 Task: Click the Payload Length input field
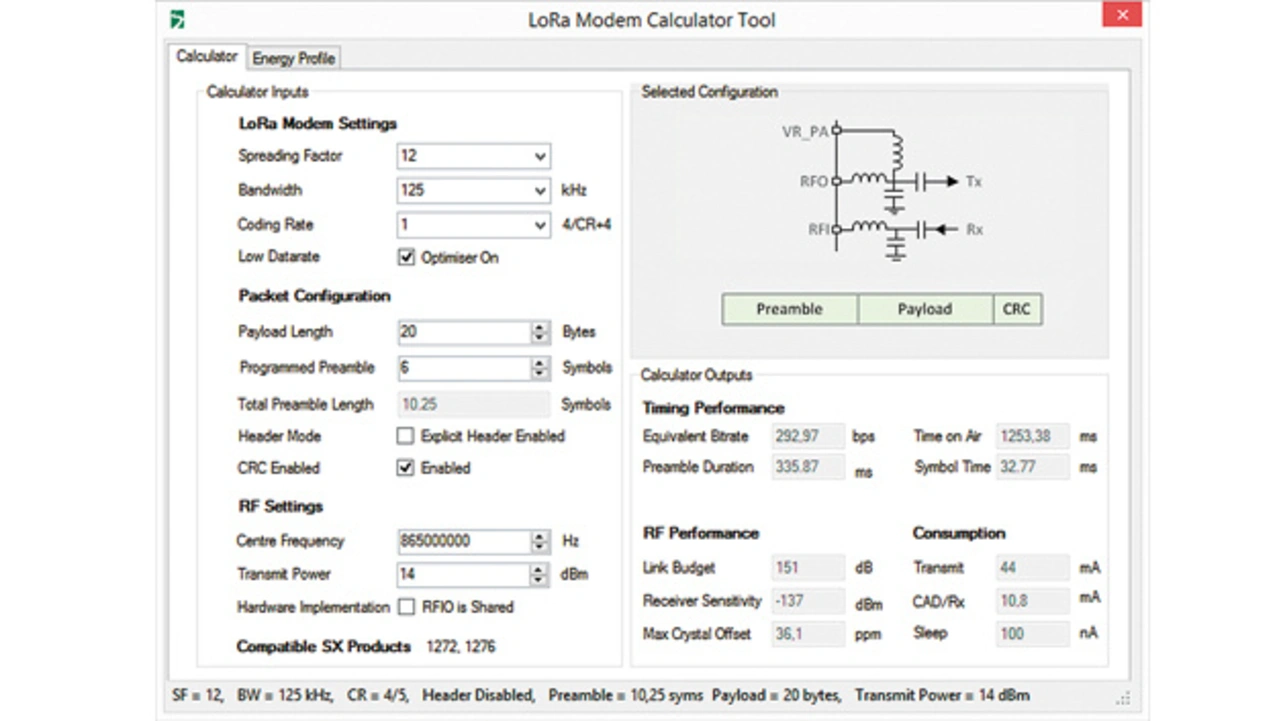pos(462,333)
